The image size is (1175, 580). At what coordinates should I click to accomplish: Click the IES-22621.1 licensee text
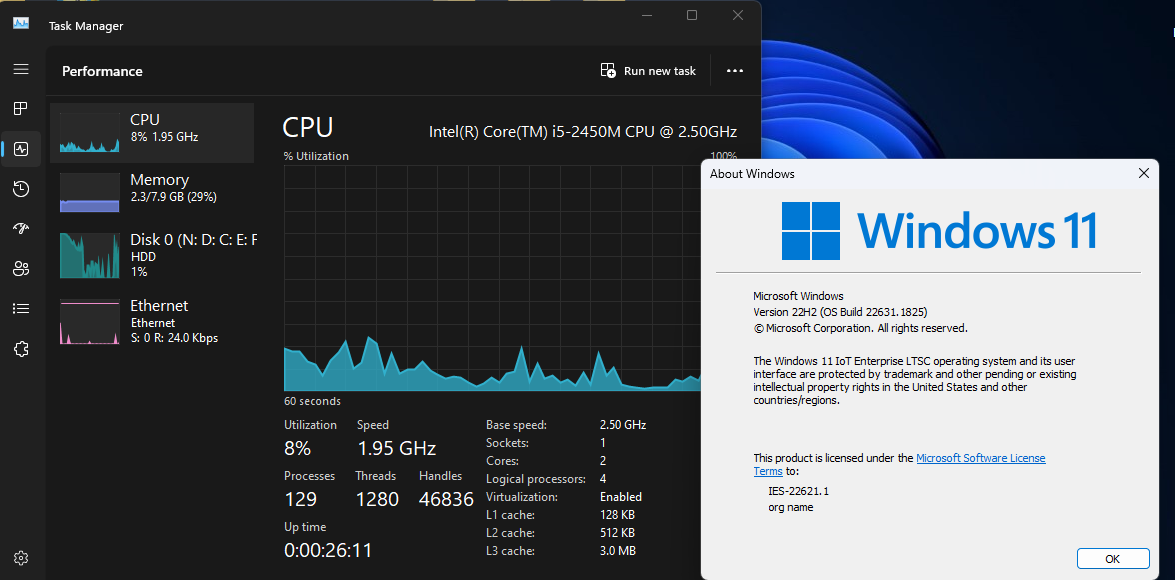[x=799, y=492]
